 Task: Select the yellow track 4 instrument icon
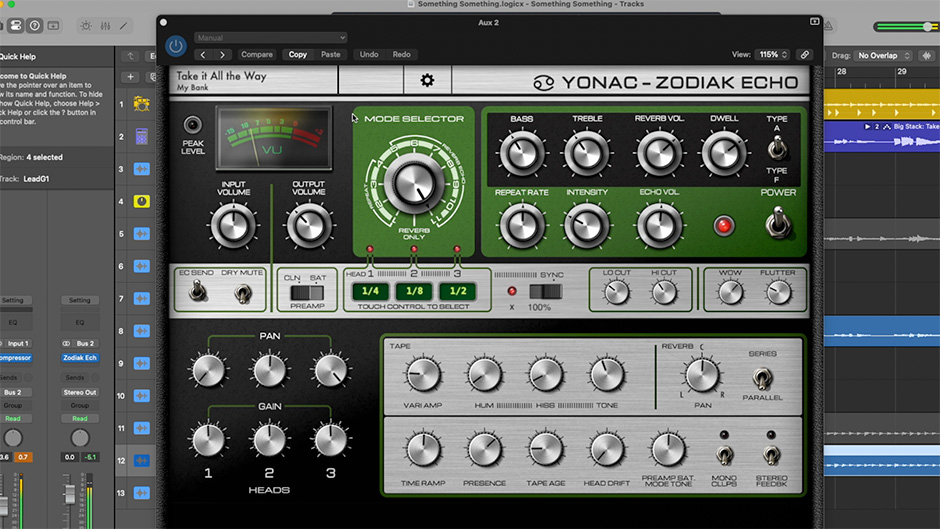141,201
